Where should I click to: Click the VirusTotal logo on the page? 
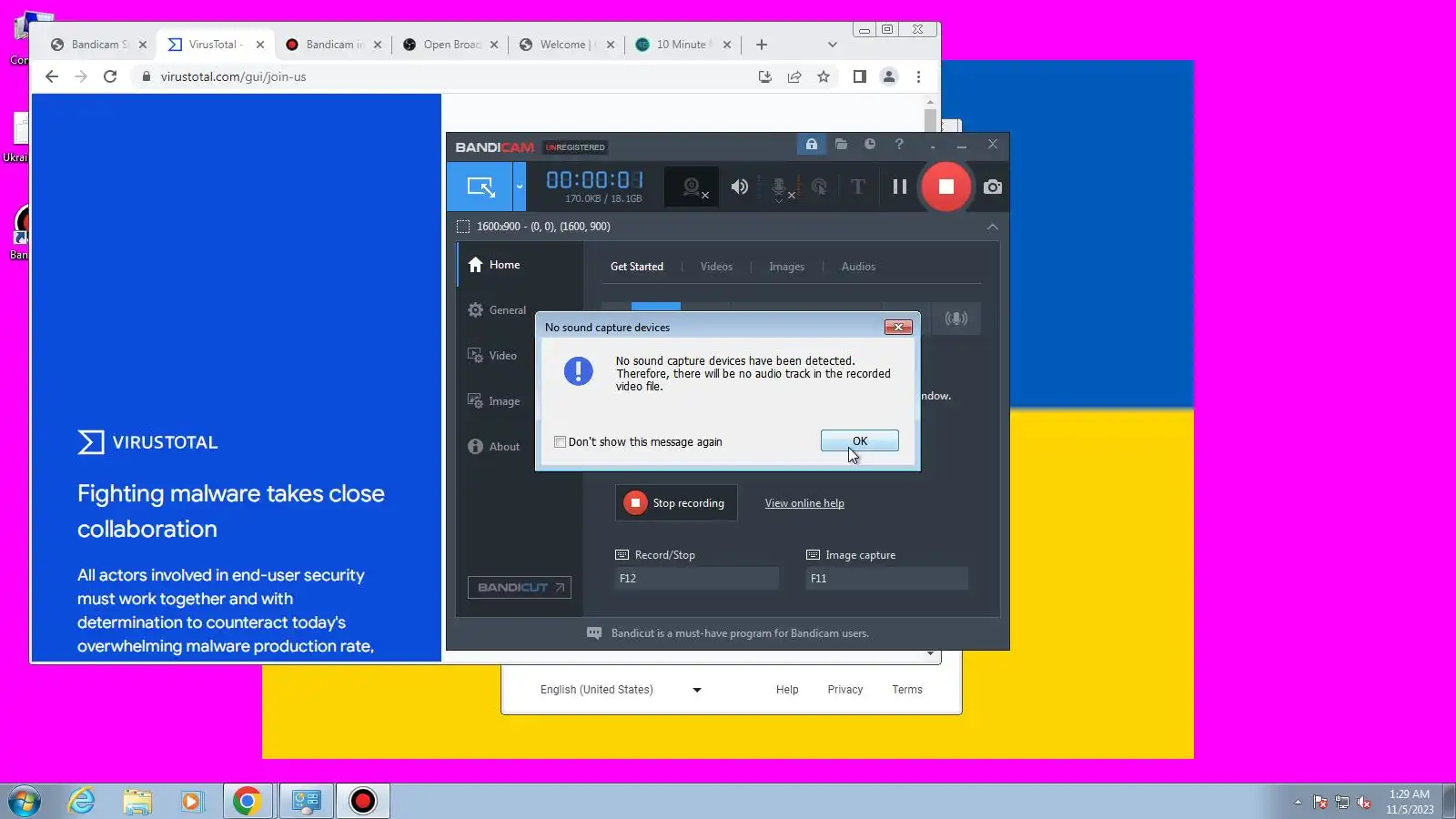pyautogui.click(x=147, y=443)
